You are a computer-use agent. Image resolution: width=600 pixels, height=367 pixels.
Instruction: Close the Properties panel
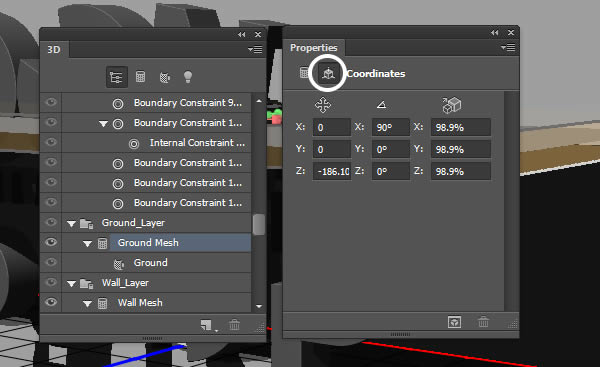coord(511,33)
